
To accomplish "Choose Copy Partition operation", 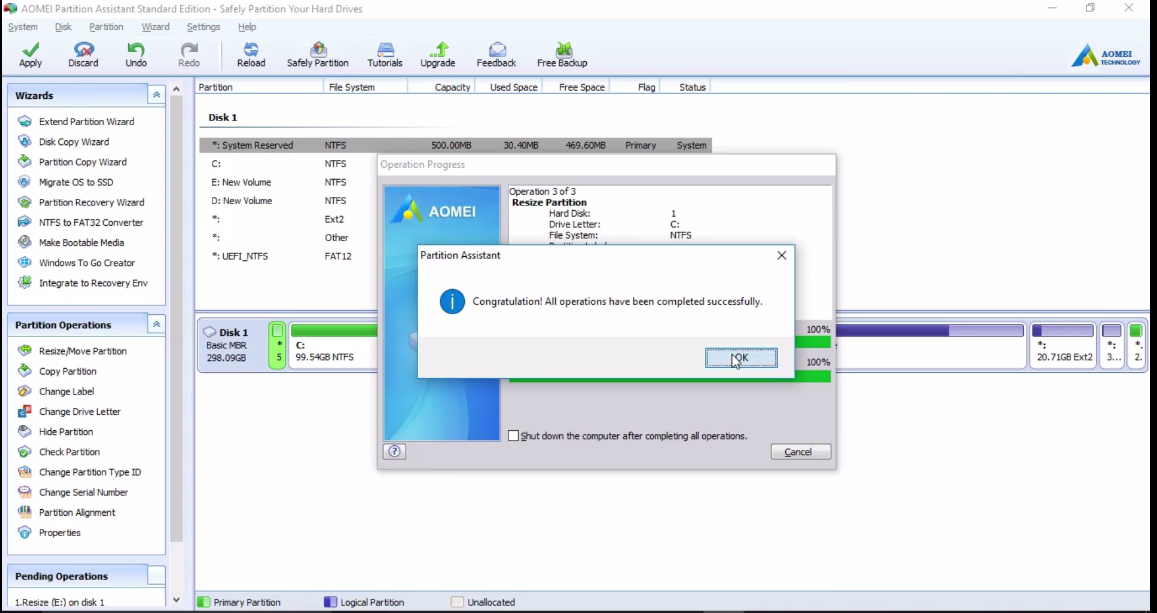I will click(x=67, y=371).
